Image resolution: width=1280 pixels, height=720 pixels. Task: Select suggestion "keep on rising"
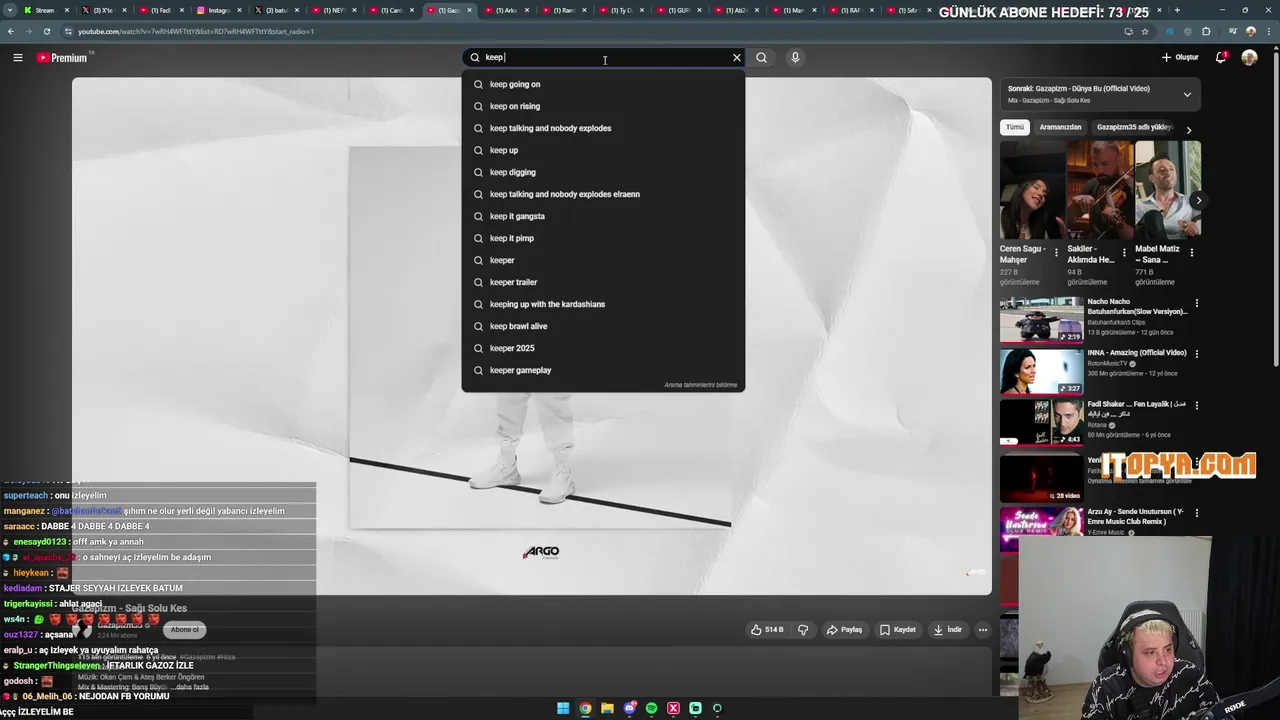(603, 106)
